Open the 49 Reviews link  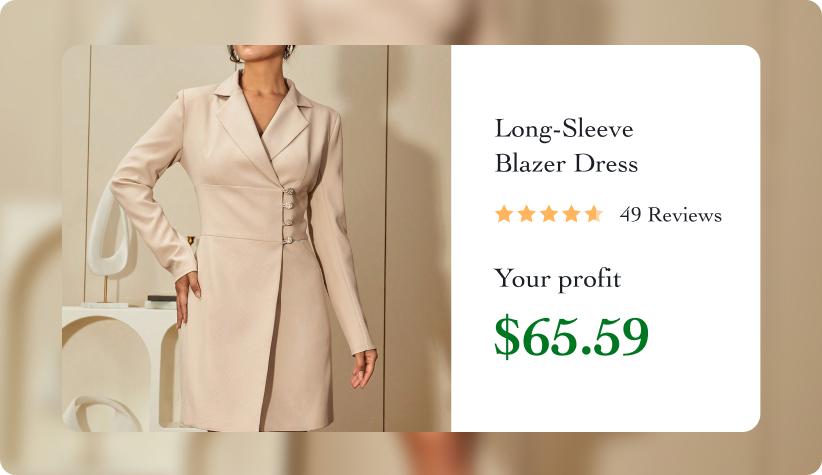click(x=670, y=215)
